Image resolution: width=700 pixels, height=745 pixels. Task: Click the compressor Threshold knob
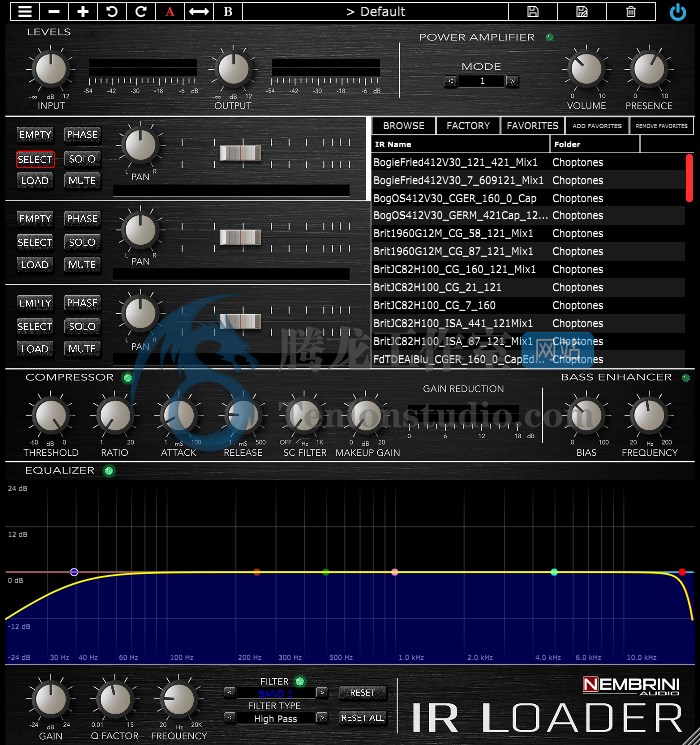[x=50, y=416]
